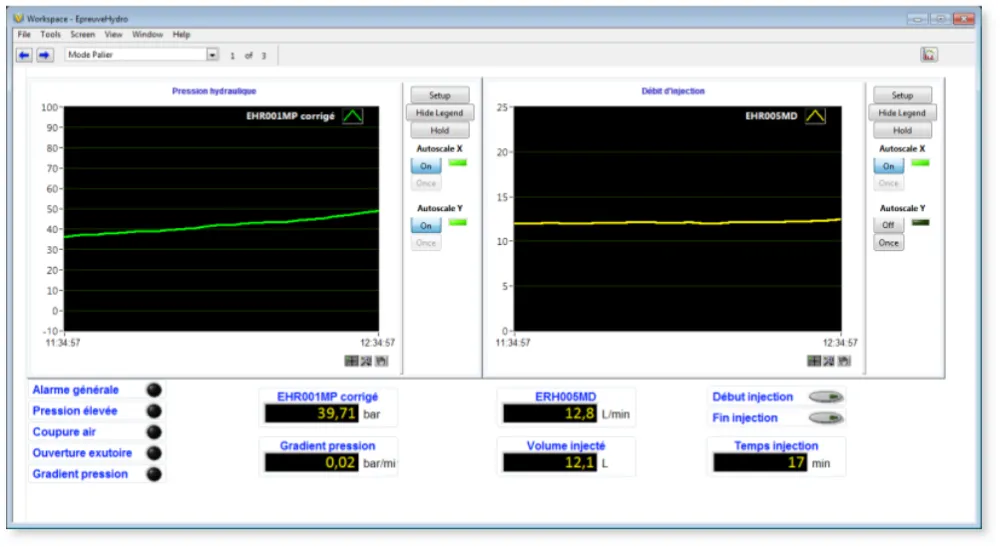Click cursor tool under Pression hydraulique graph
1000x547 pixels.
click(351, 361)
